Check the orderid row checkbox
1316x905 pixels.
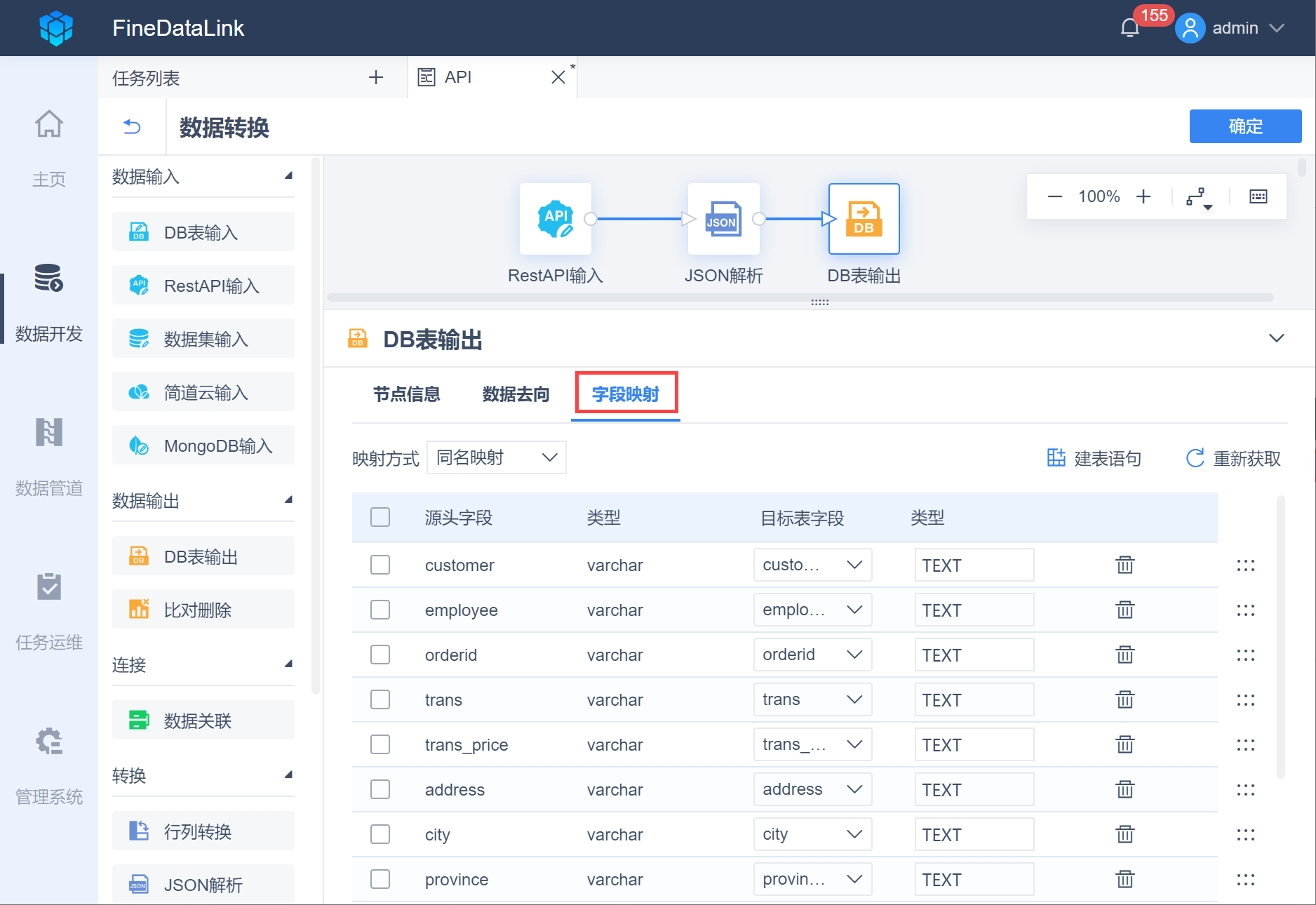point(380,655)
